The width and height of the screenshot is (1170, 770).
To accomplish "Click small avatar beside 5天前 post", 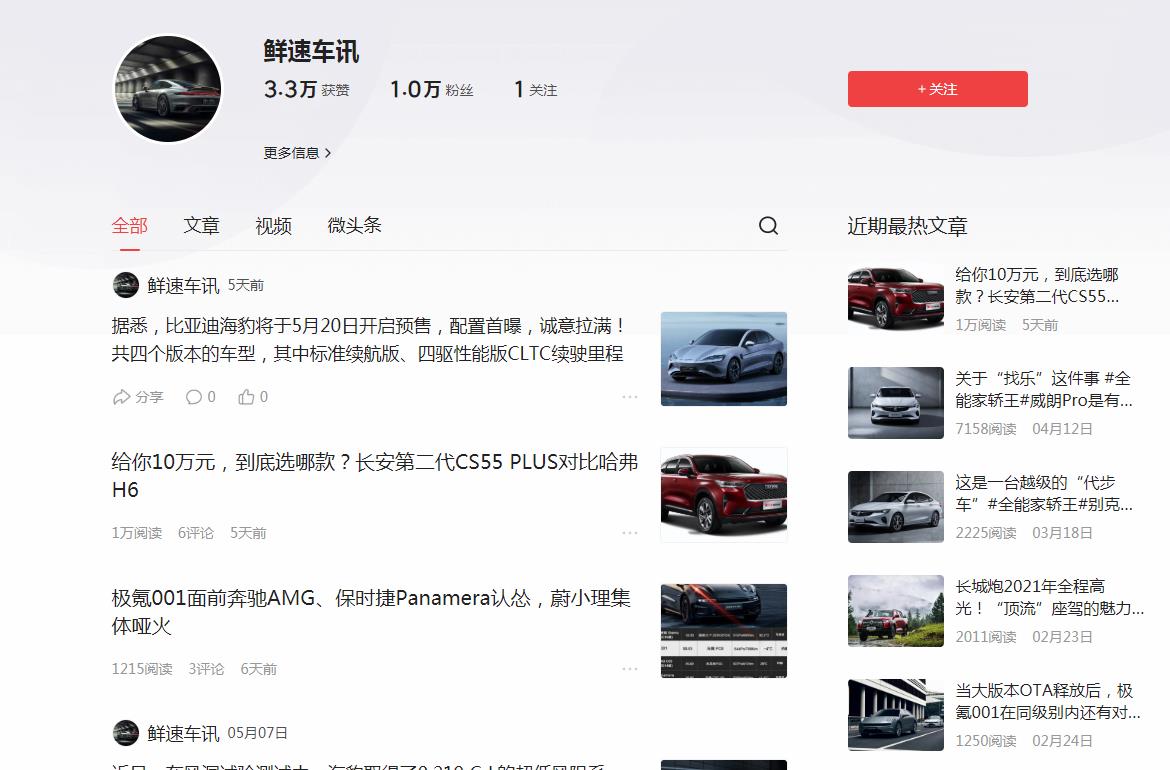I will 125,285.
